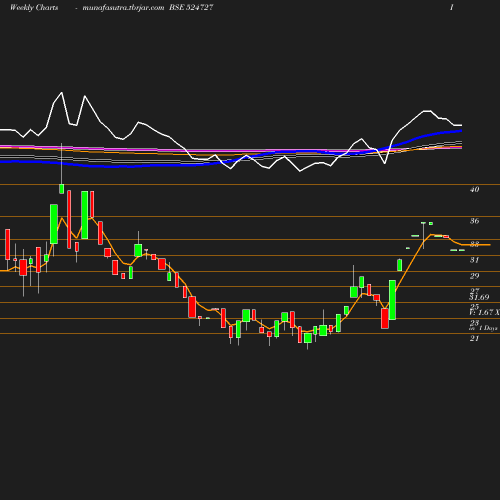Click the '31.69' last price value
Screen dimensions: 500x500
point(479,297)
